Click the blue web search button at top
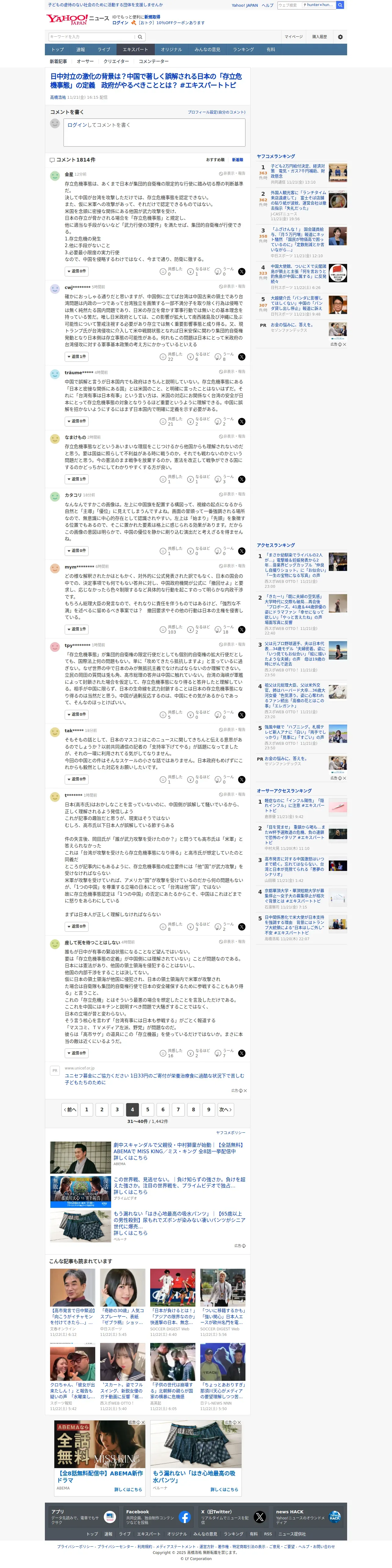This screenshot has height=1568, width=392. coord(340,5)
